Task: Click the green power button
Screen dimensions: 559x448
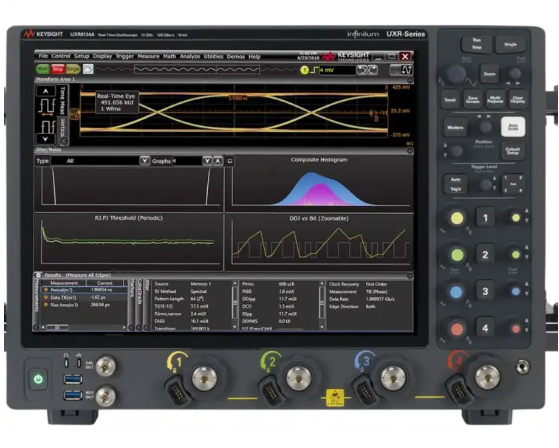Action: [x=38, y=379]
